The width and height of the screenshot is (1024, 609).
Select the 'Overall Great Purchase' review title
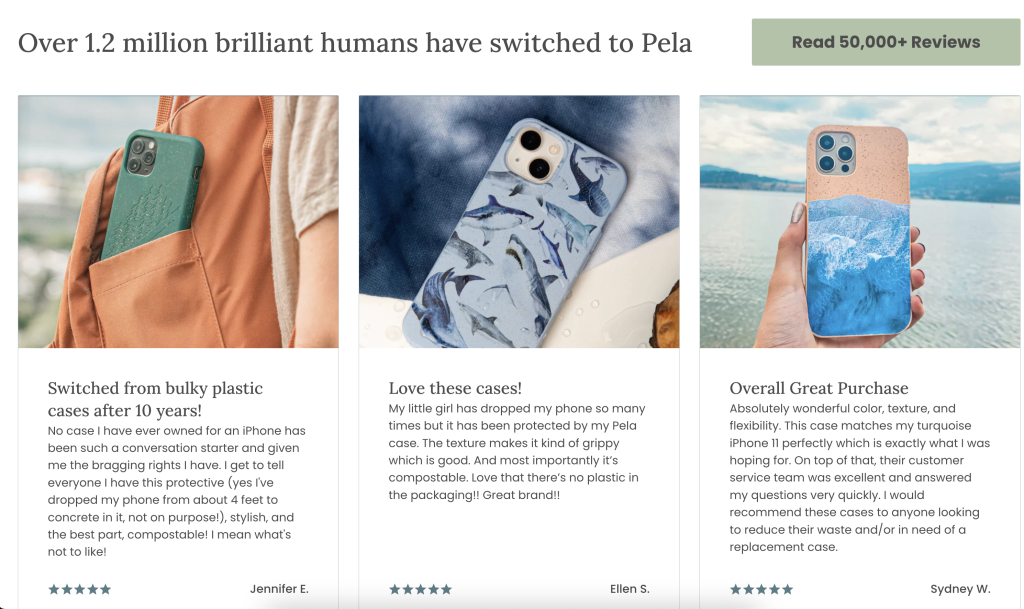click(819, 388)
